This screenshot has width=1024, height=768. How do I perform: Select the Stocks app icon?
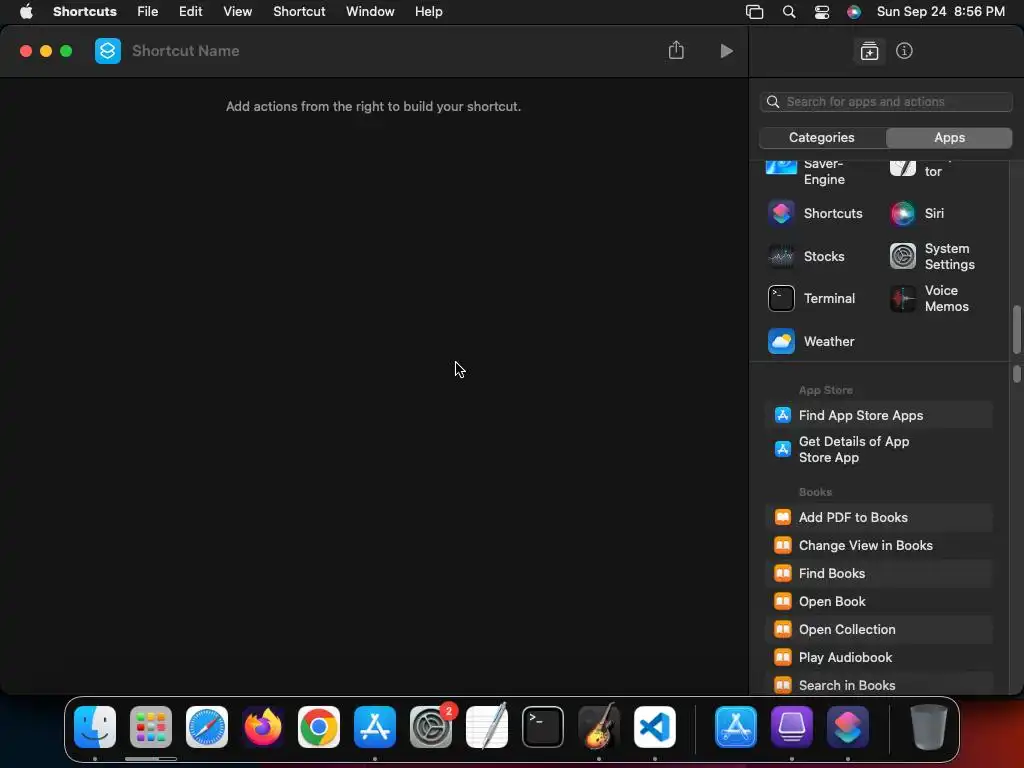(x=781, y=257)
